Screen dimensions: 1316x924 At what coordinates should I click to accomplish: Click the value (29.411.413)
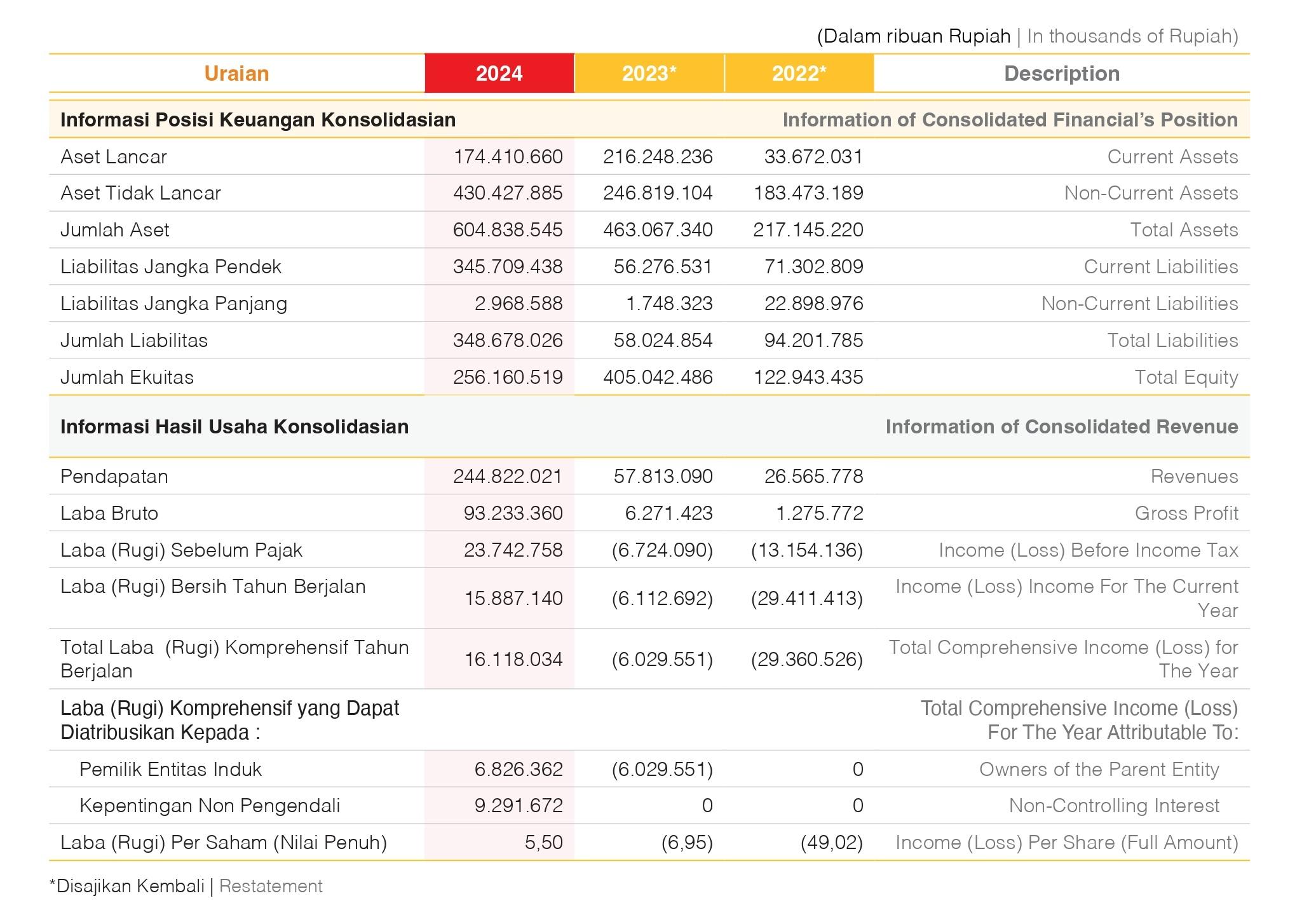[x=807, y=599]
